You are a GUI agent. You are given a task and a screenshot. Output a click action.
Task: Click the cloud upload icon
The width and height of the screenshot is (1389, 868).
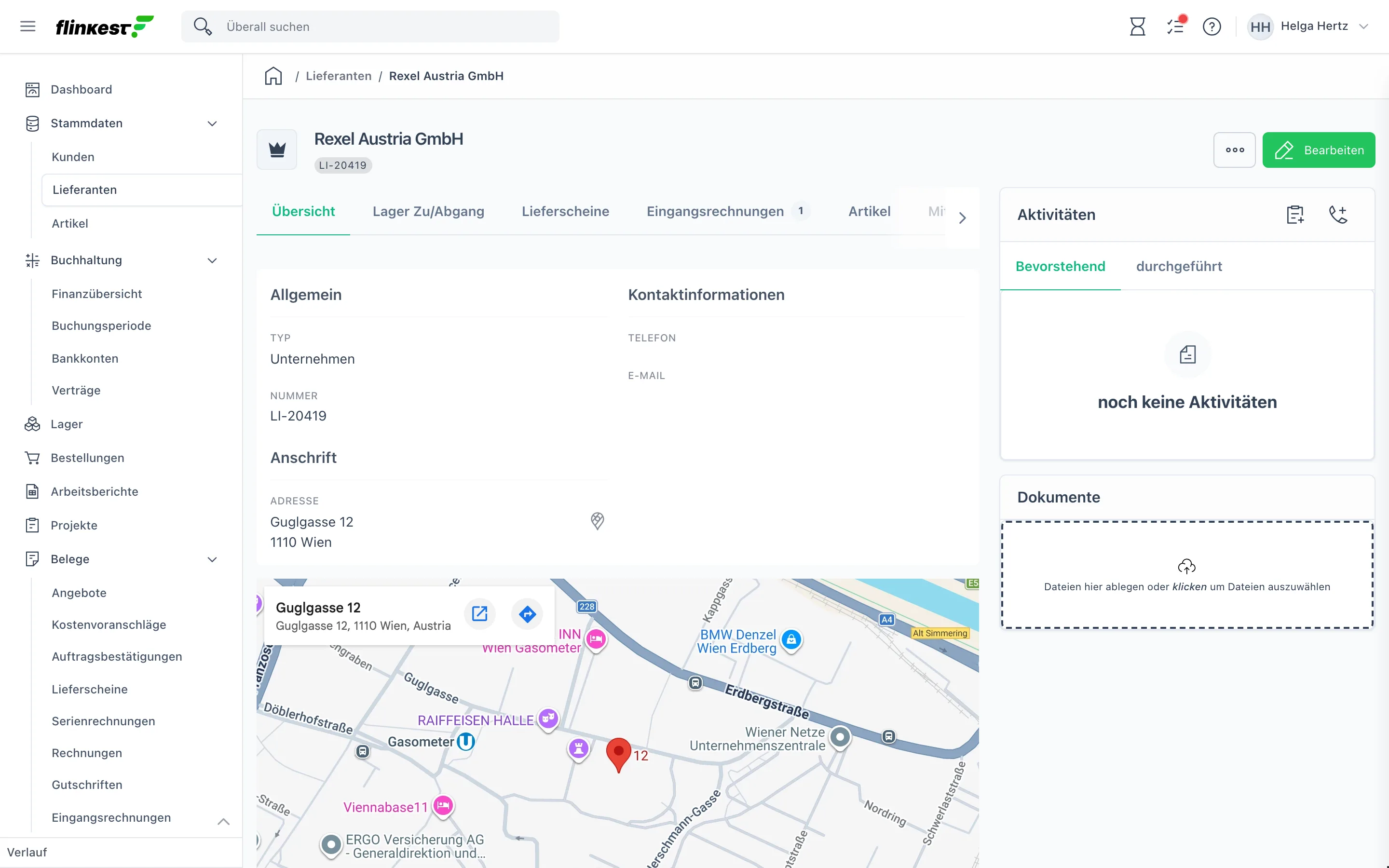tap(1186, 567)
